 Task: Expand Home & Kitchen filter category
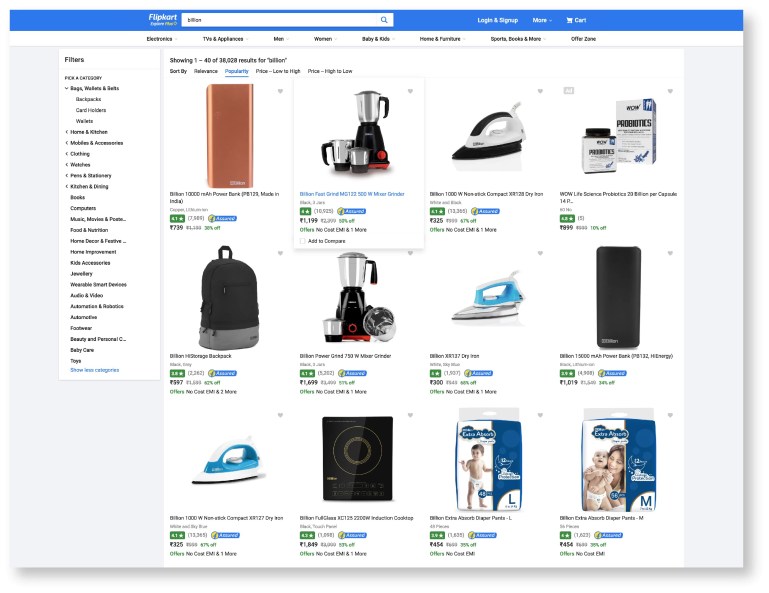point(67,132)
